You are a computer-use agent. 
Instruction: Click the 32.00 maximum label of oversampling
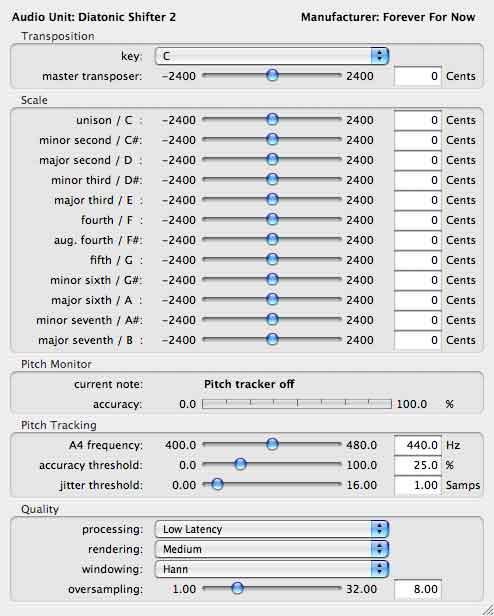pyautogui.click(x=361, y=590)
